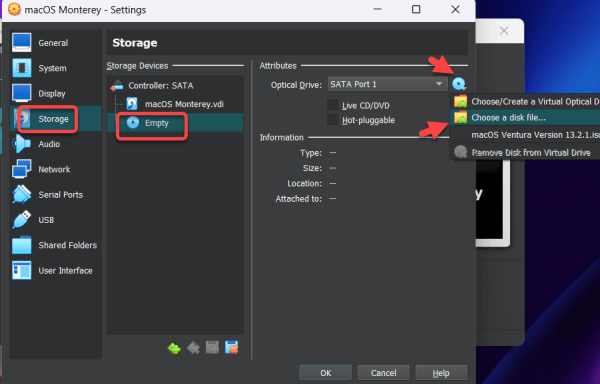
Task: Close the macOS Monterey Settings window
Action: pyautogui.click(x=455, y=10)
